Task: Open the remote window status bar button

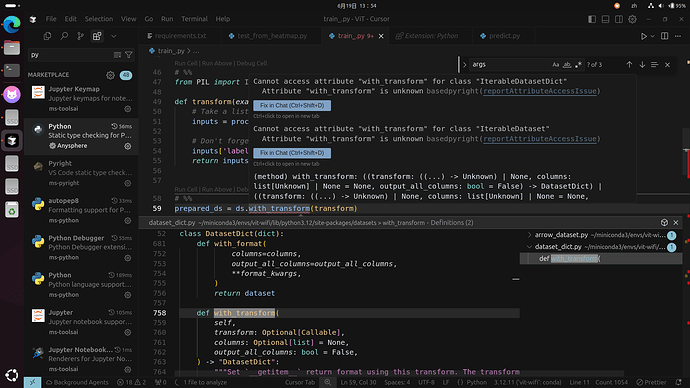Action: pyautogui.click(x=33, y=382)
